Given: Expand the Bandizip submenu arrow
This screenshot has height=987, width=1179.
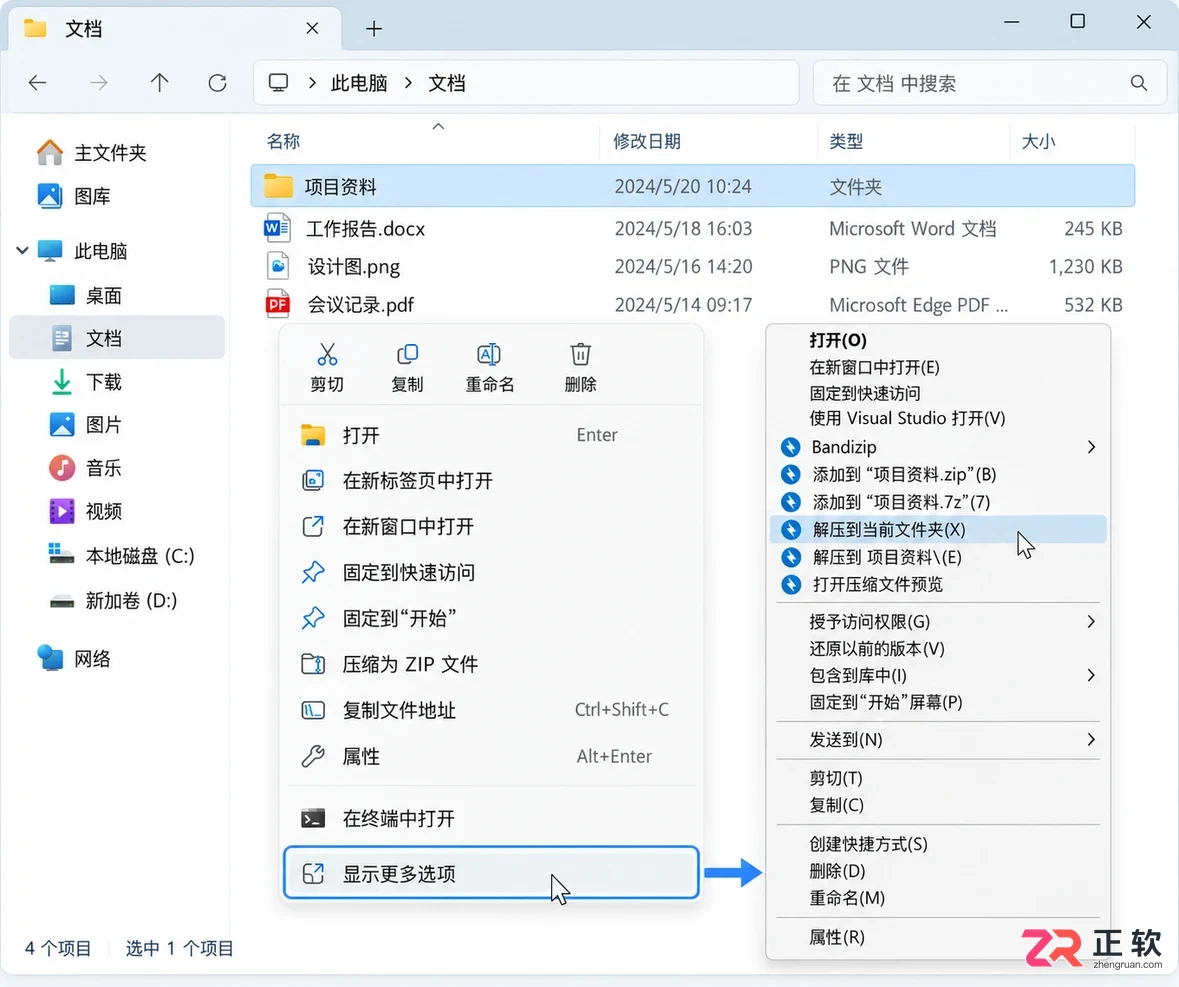Looking at the screenshot, I should [1091, 447].
